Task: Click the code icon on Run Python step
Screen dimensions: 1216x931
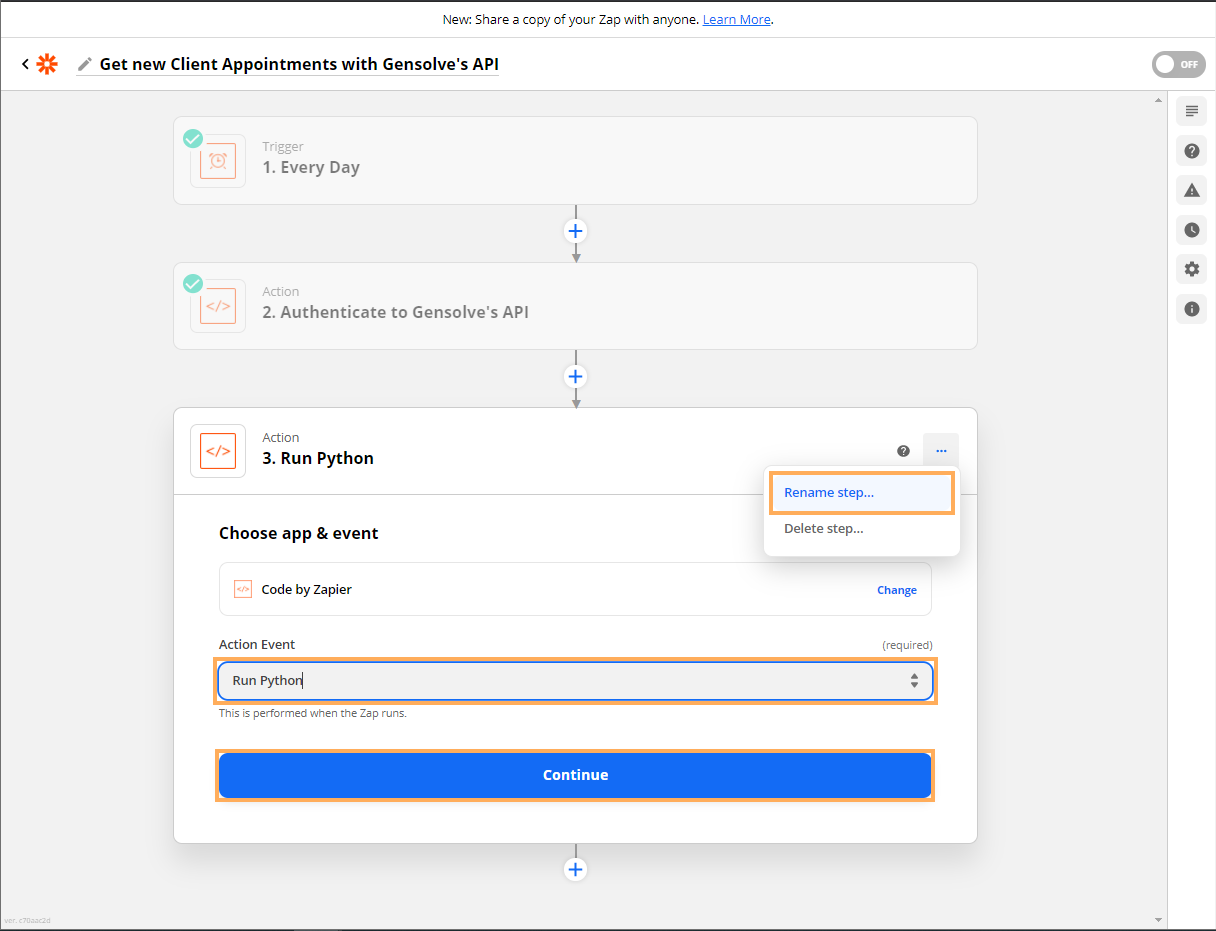Action: coord(218,451)
